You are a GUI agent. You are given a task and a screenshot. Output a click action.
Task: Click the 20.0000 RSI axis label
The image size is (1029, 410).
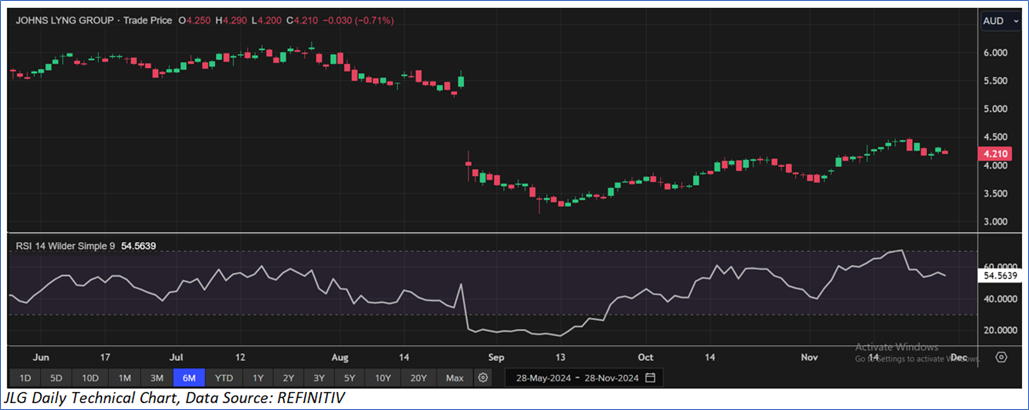999,331
